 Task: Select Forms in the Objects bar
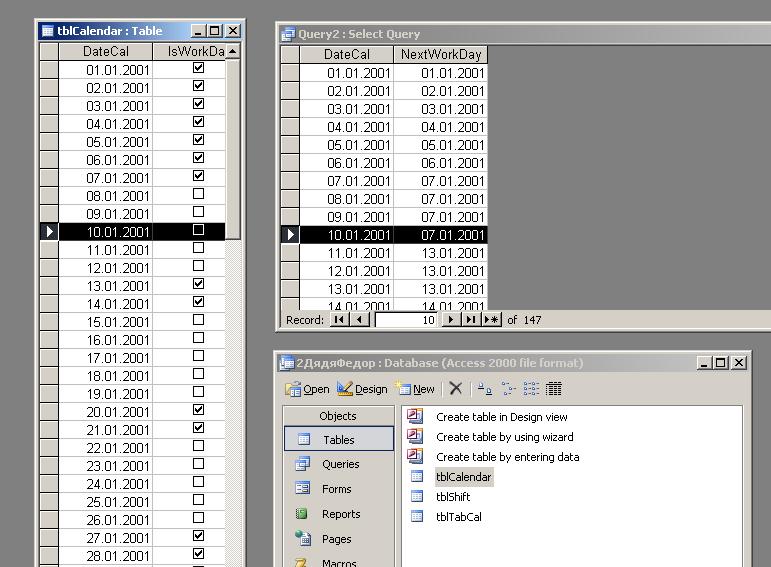click(x=339, y=489)
